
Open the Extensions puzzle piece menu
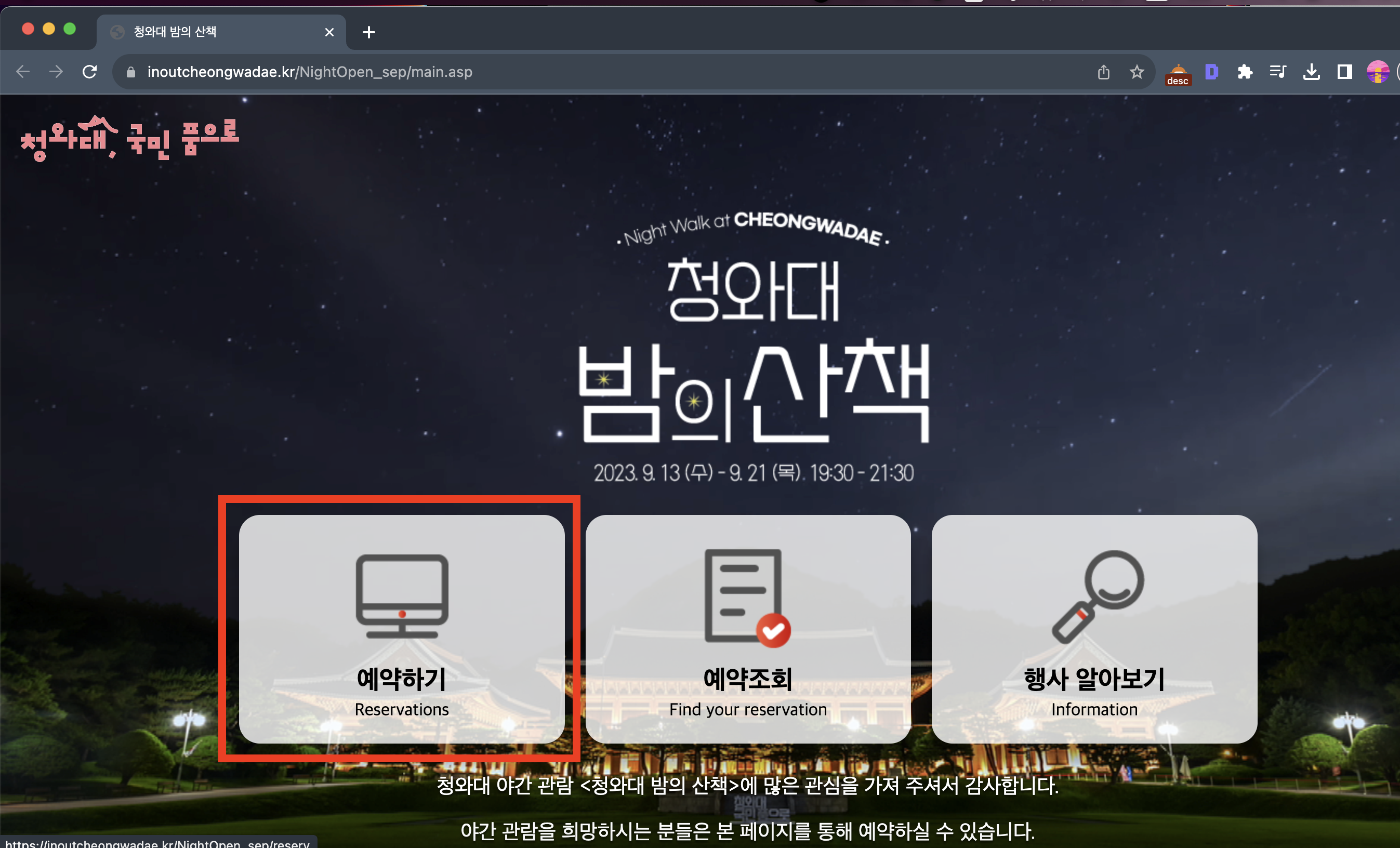[1244, 72]
